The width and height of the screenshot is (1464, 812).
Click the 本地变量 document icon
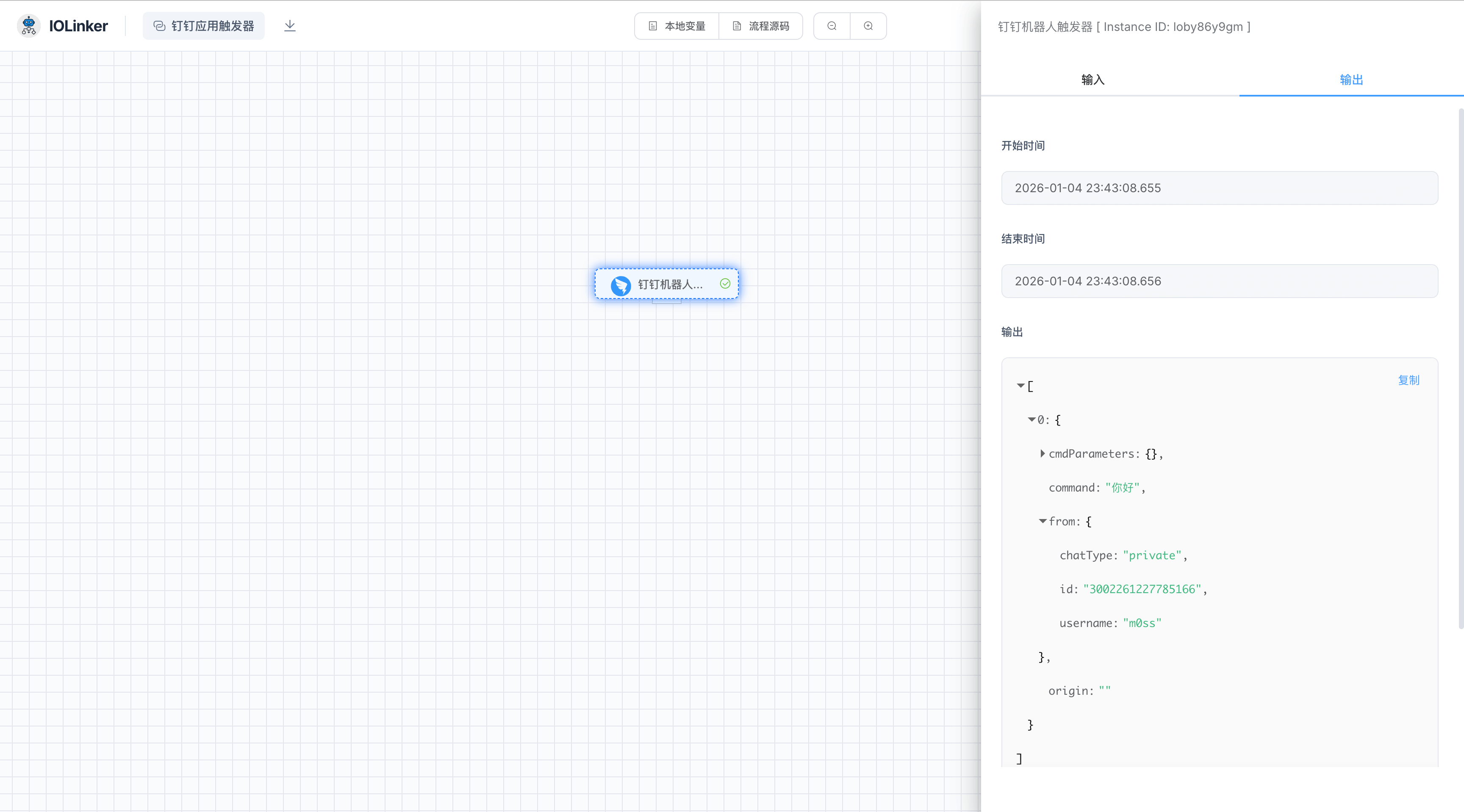click(x=653, y=26)
